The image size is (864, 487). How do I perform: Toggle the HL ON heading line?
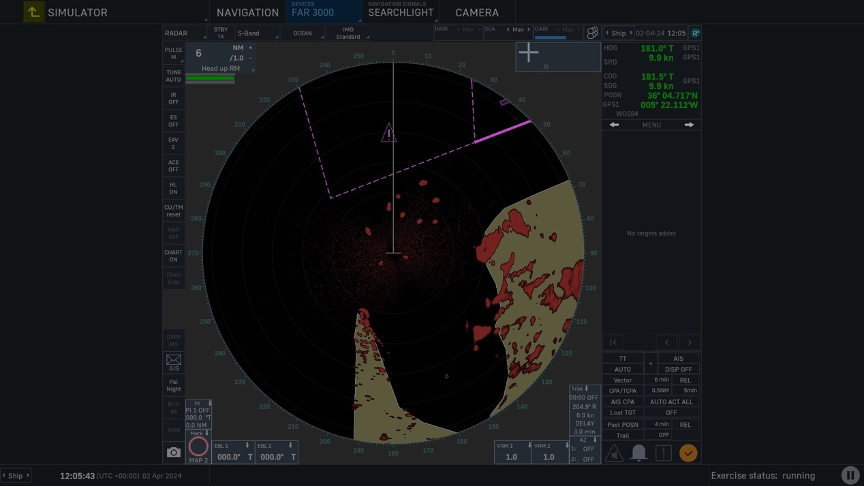point(174,188)
